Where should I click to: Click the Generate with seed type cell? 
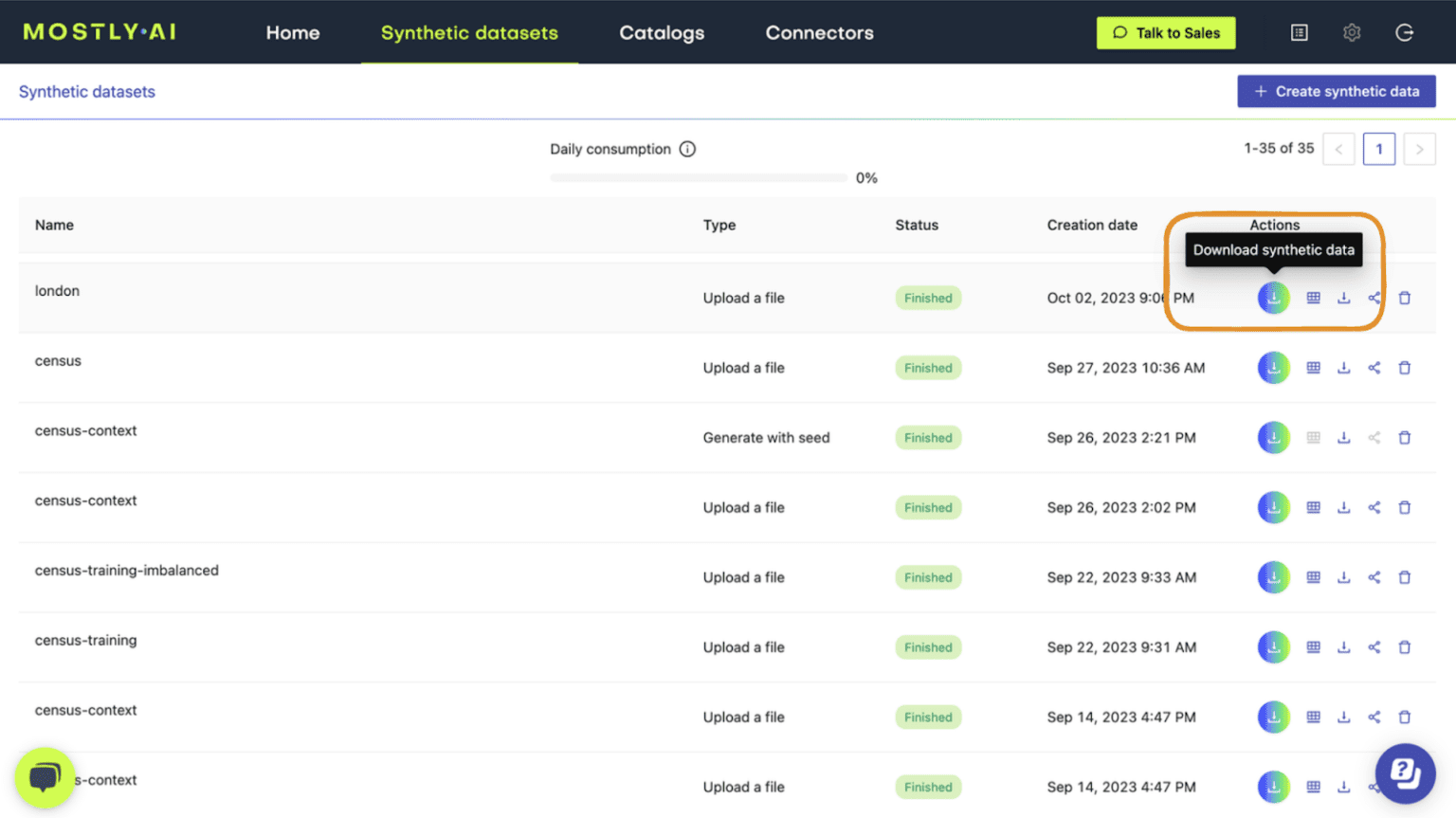(766, 438)
